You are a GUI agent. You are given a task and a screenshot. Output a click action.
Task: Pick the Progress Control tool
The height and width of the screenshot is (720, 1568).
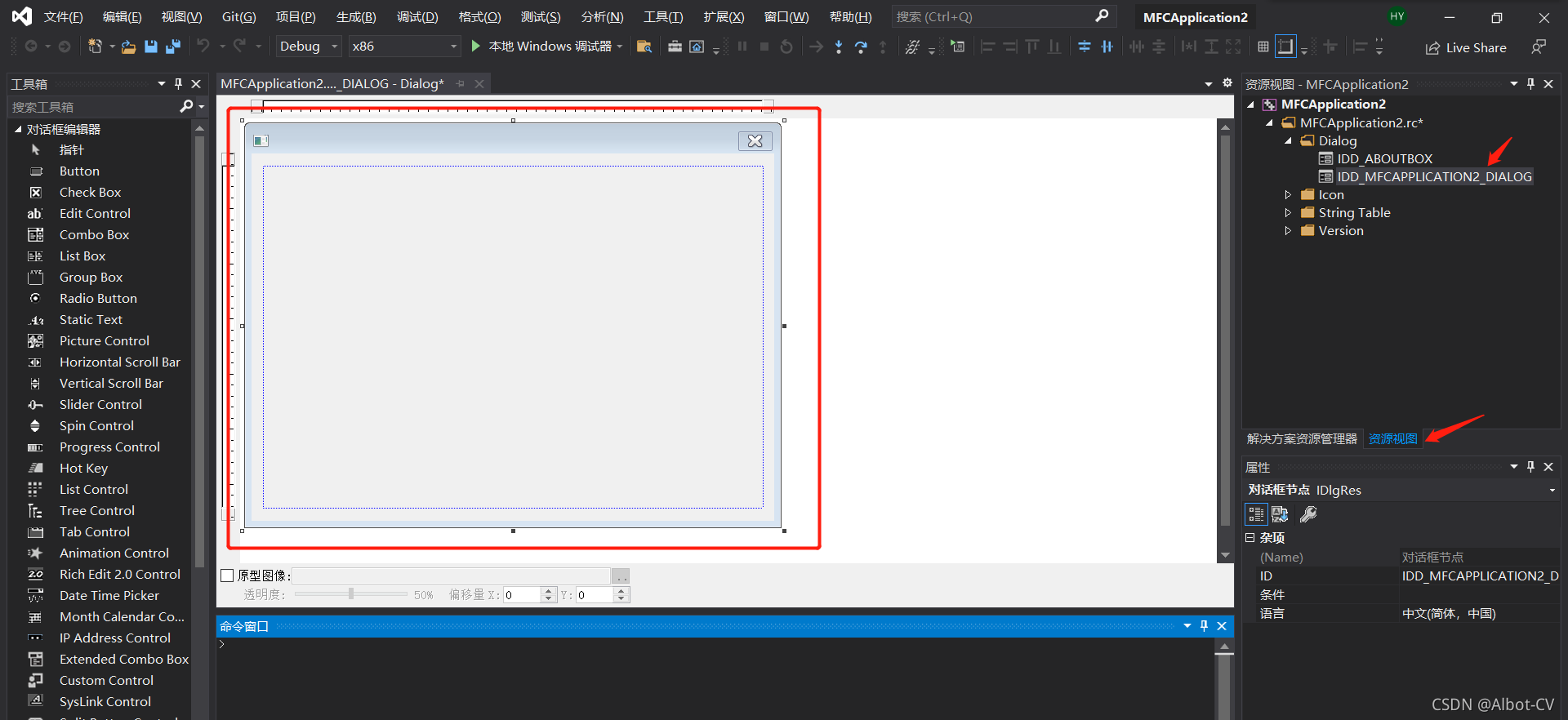click(109, 447)
